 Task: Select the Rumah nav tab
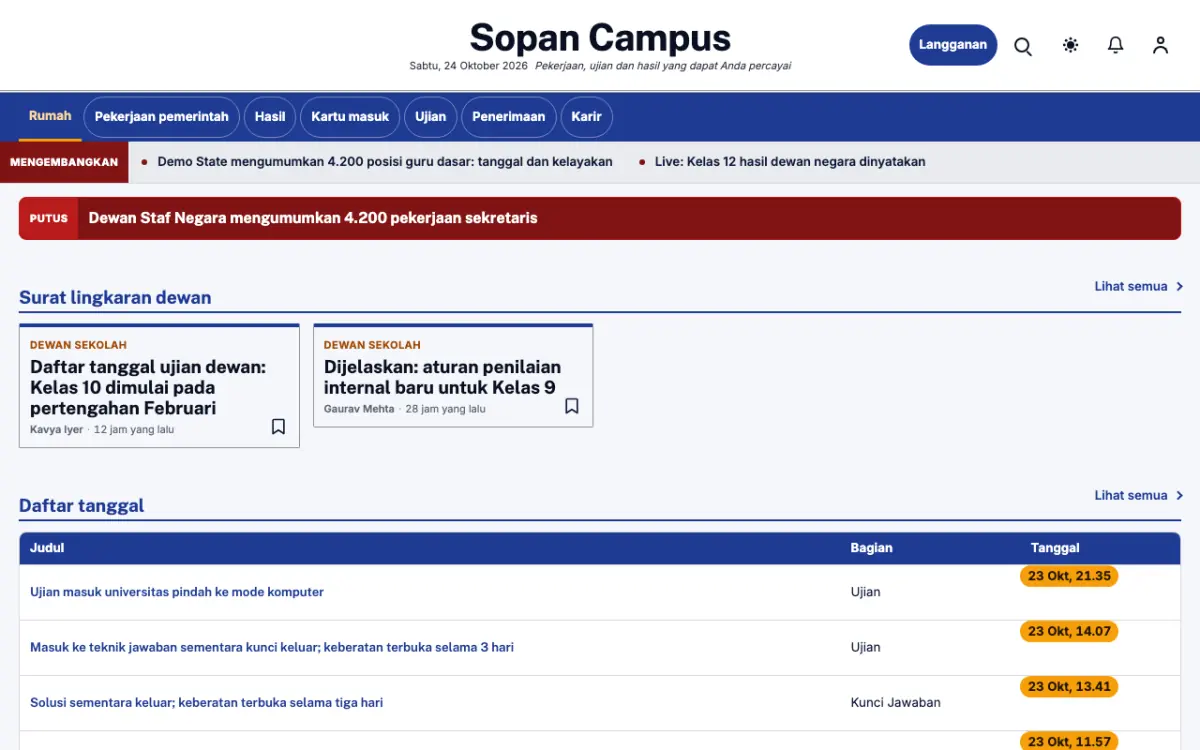(x=50, y=116)
